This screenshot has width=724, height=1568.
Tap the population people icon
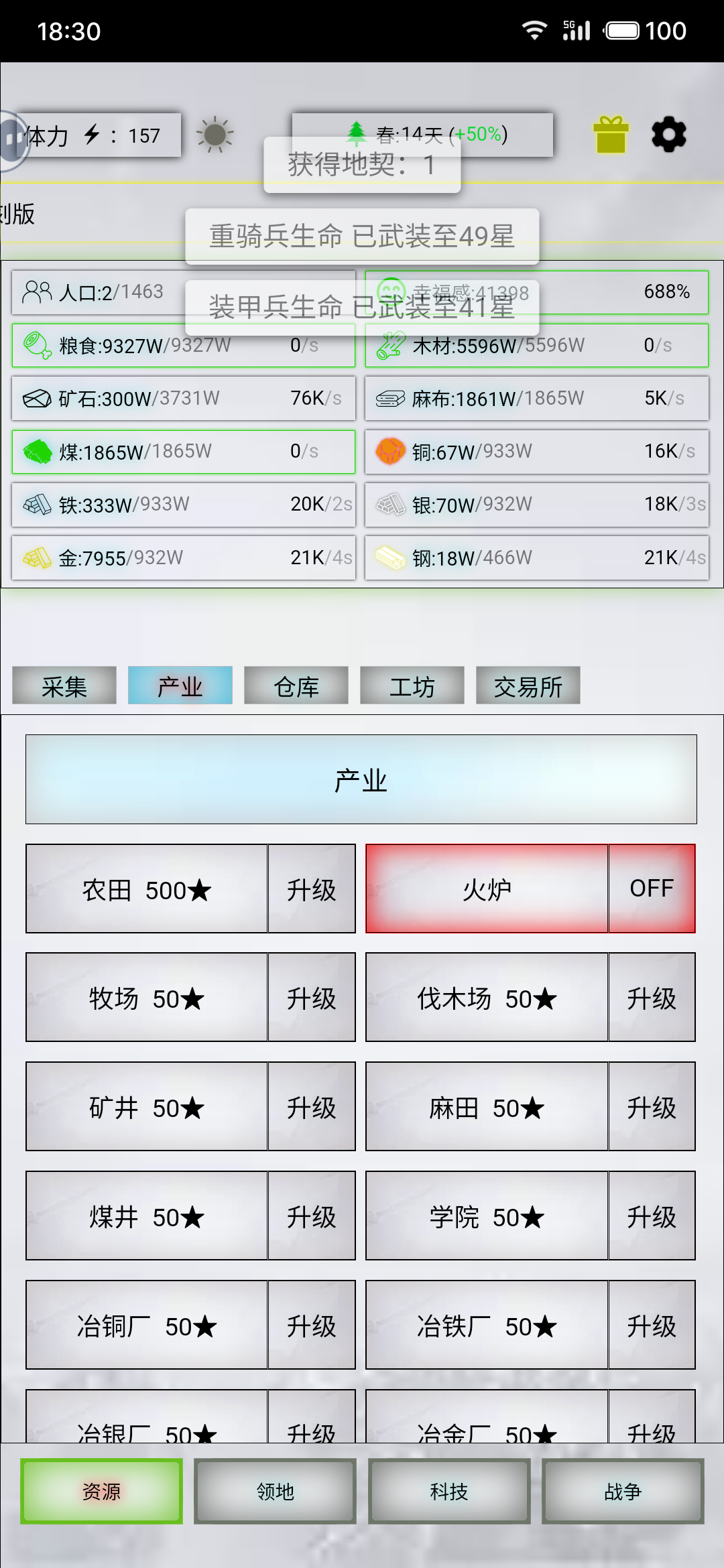[37, 292]
